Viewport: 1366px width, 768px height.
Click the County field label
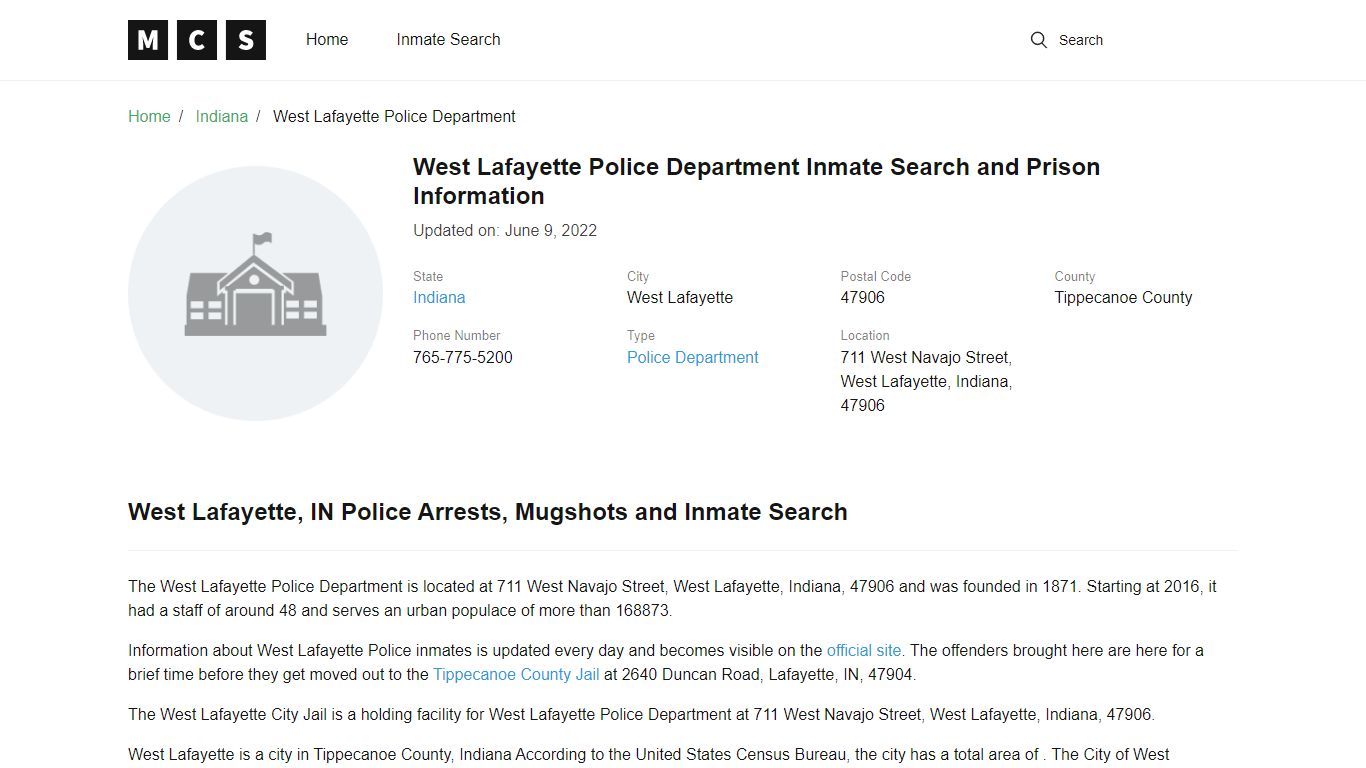[1075, 276]
